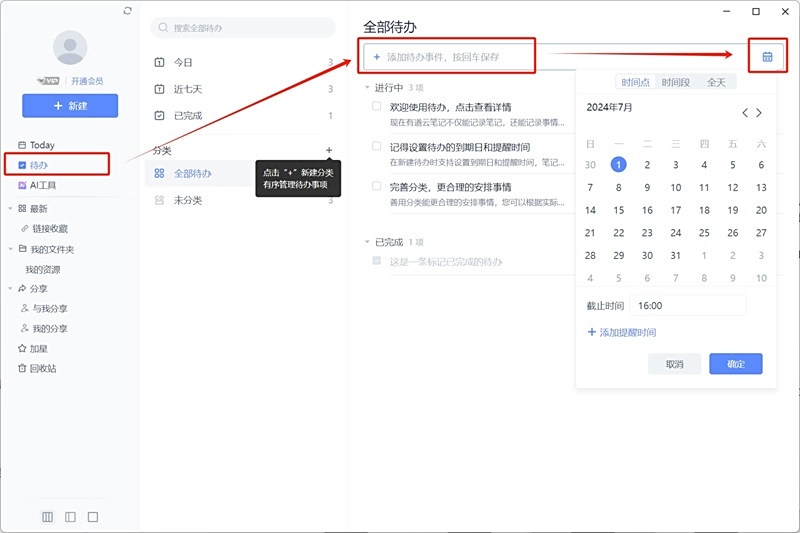800x533 pixels.
Task: Open AI工具 in sidebar
Action: pyautogui.click(x=37, y=185)
